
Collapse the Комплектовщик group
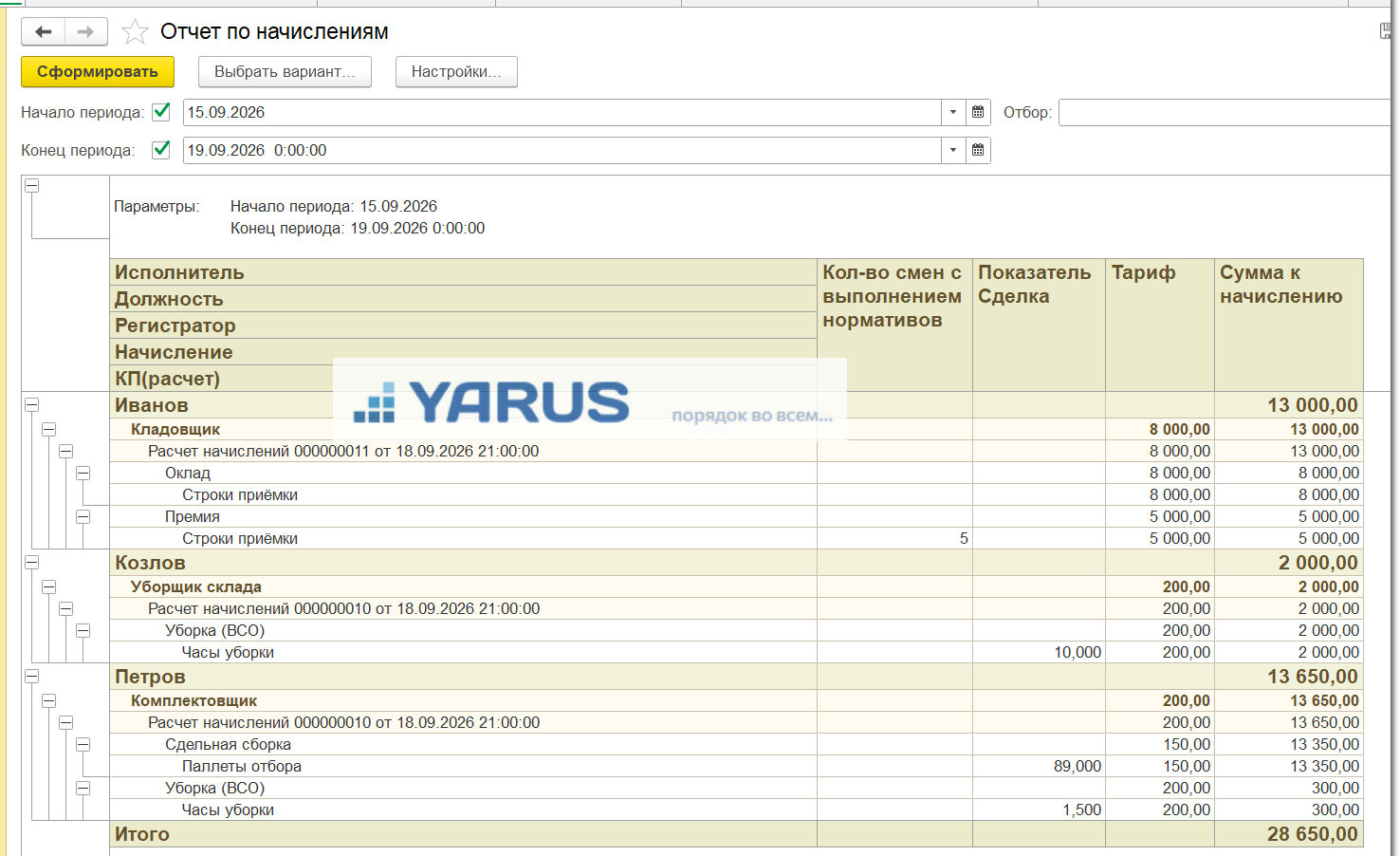(49, 700)
